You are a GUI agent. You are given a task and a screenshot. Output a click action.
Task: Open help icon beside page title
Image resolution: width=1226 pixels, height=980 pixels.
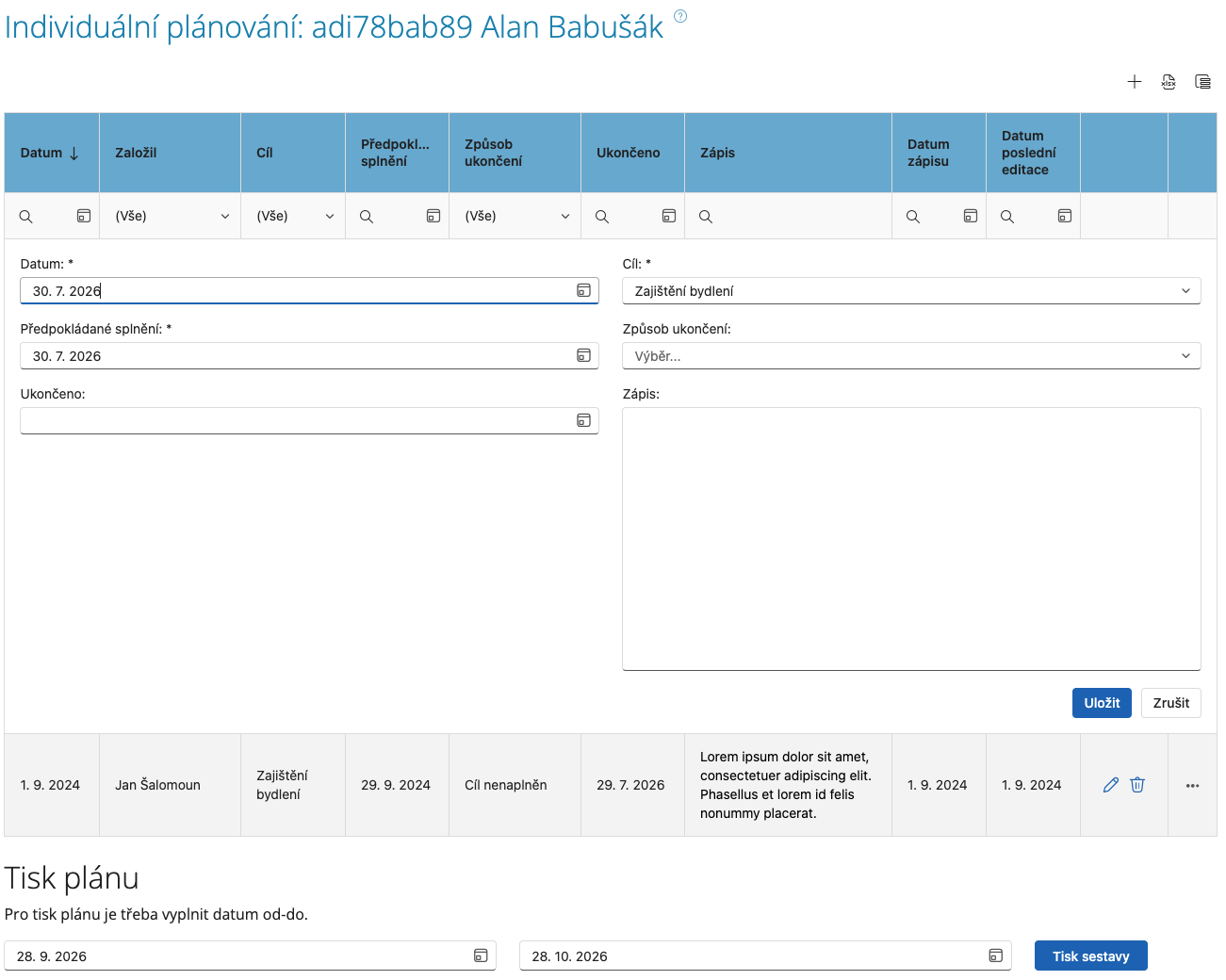coord(680,16)
